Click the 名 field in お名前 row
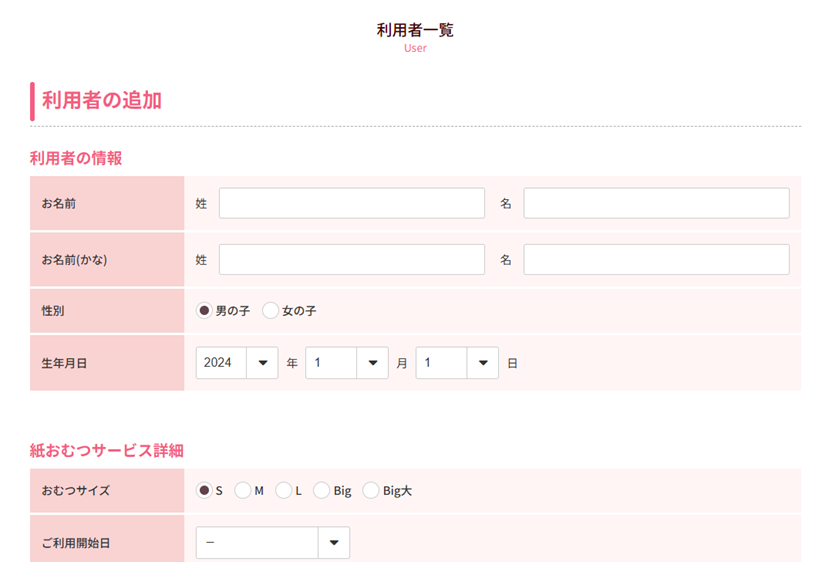Viewport: 833px width, 582px height. click(657, 203)
